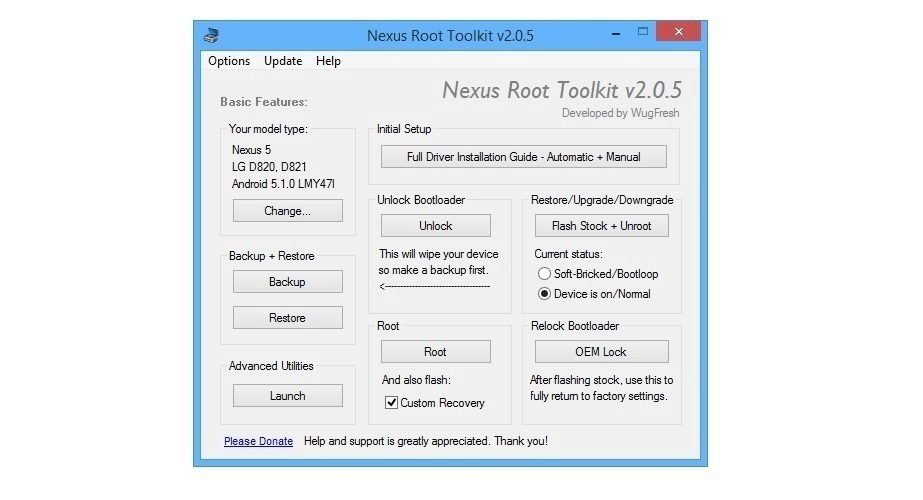923x500 pixels.
Task: Click the 'LG D820, D821' text
Action: pos(269,167)
